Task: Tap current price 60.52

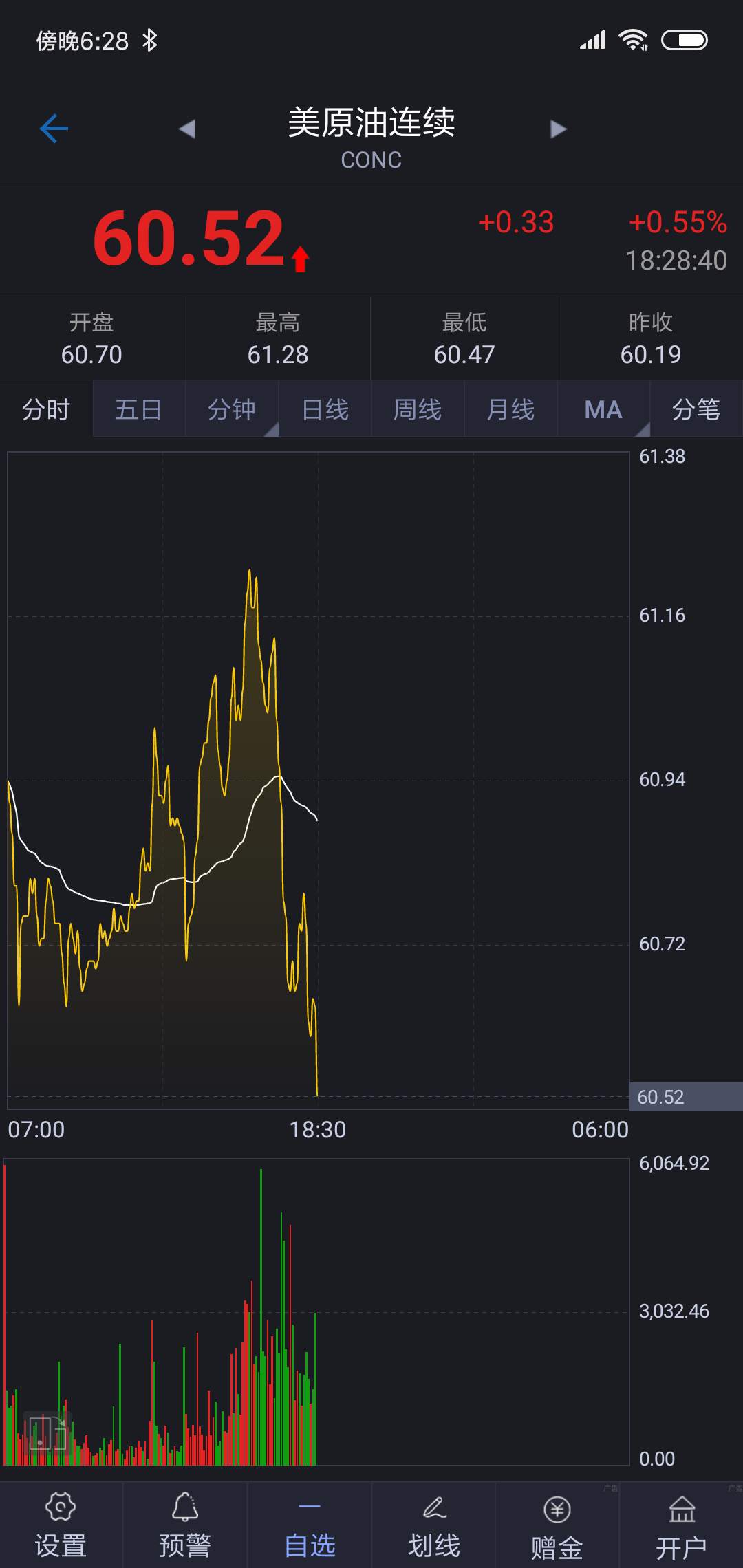Action: [x=189, y=239]
